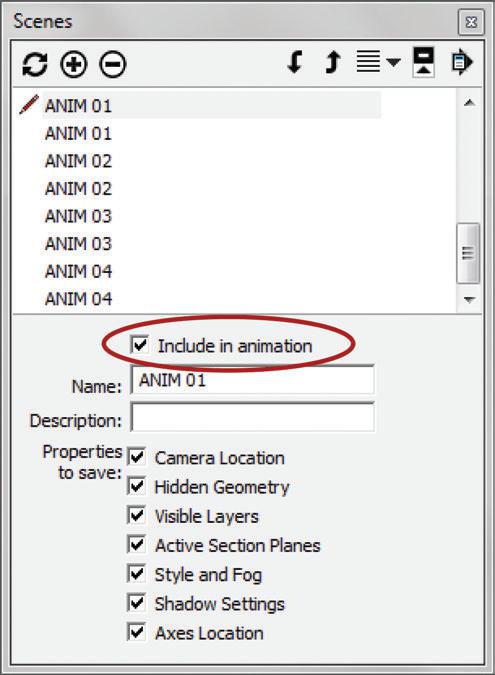This screenshot has height=675, width=495.
Task: Toggle the Camera Location checkbox
Action: pyautogui.click(x=136, y=457)
